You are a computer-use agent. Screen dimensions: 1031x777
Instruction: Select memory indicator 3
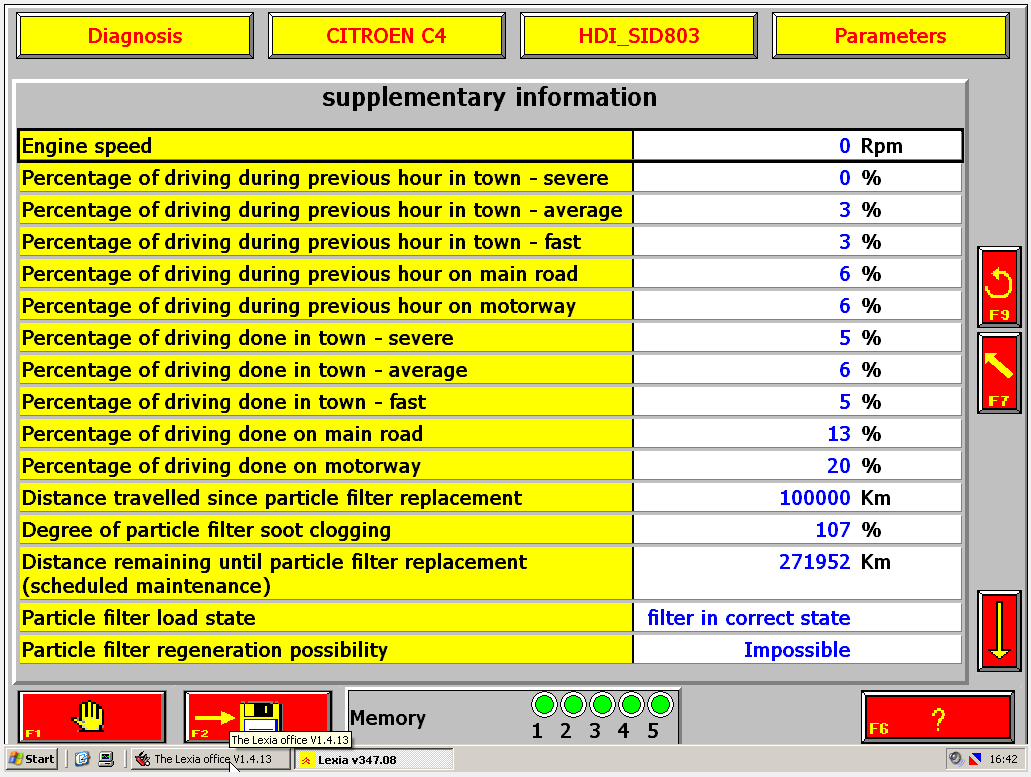pyautogui.click(x=602, y=705)
